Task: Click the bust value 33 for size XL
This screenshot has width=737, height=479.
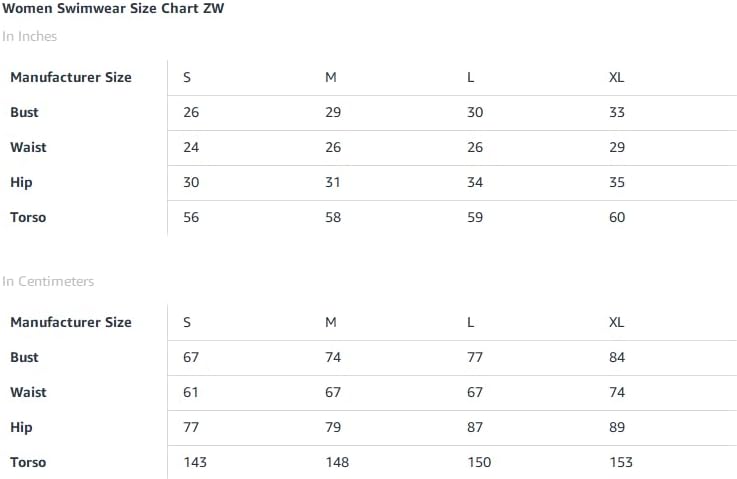Action: (x=617, y=112)
